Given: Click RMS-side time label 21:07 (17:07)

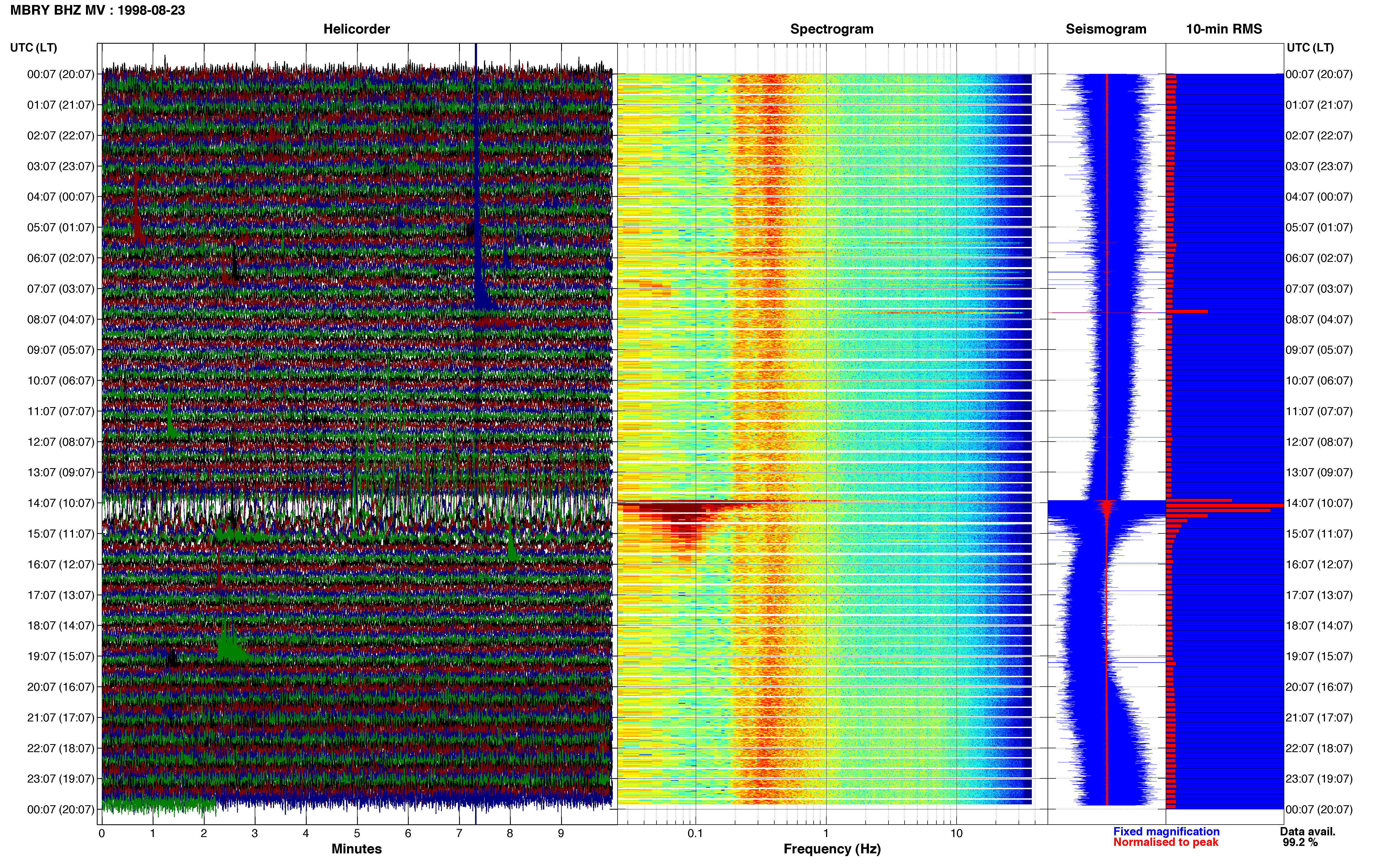Looking at the screenshot, I should [1319, 718].
